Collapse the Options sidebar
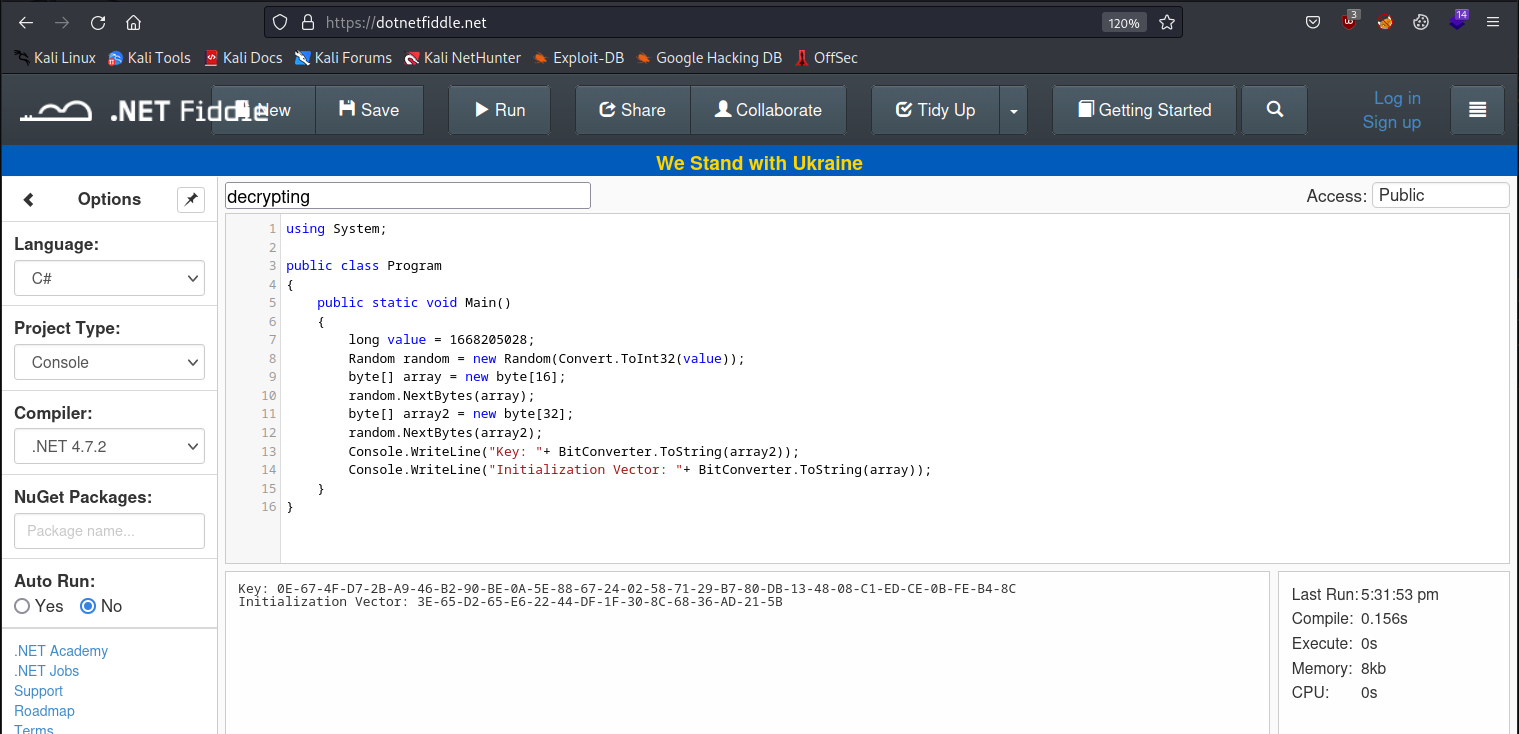The width and height of the screenshot is (1519, 734). tap(28, 199)
